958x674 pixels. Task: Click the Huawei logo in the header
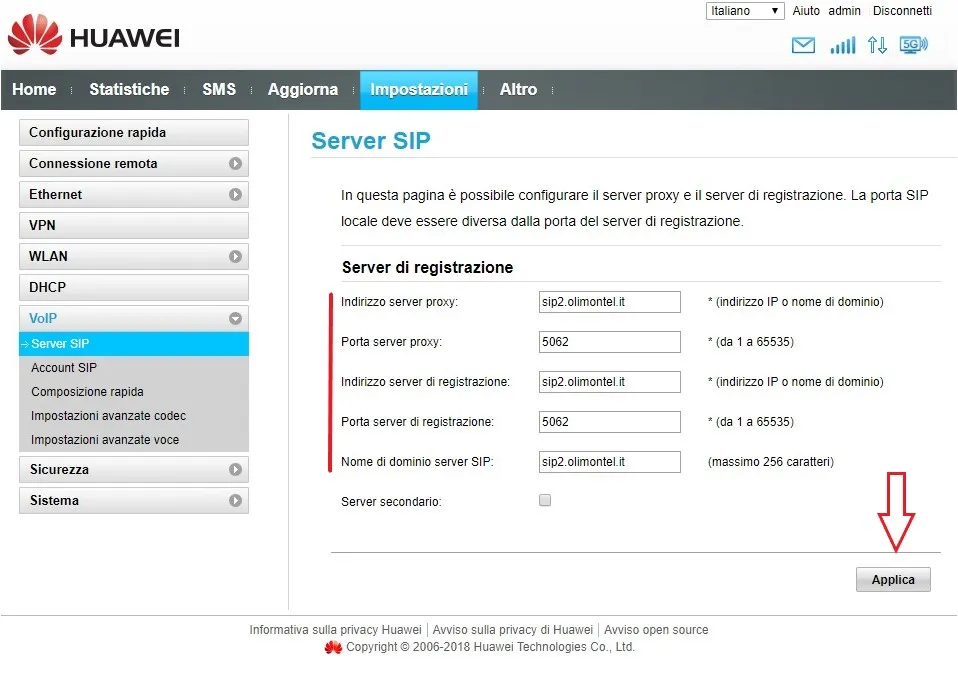94,37
